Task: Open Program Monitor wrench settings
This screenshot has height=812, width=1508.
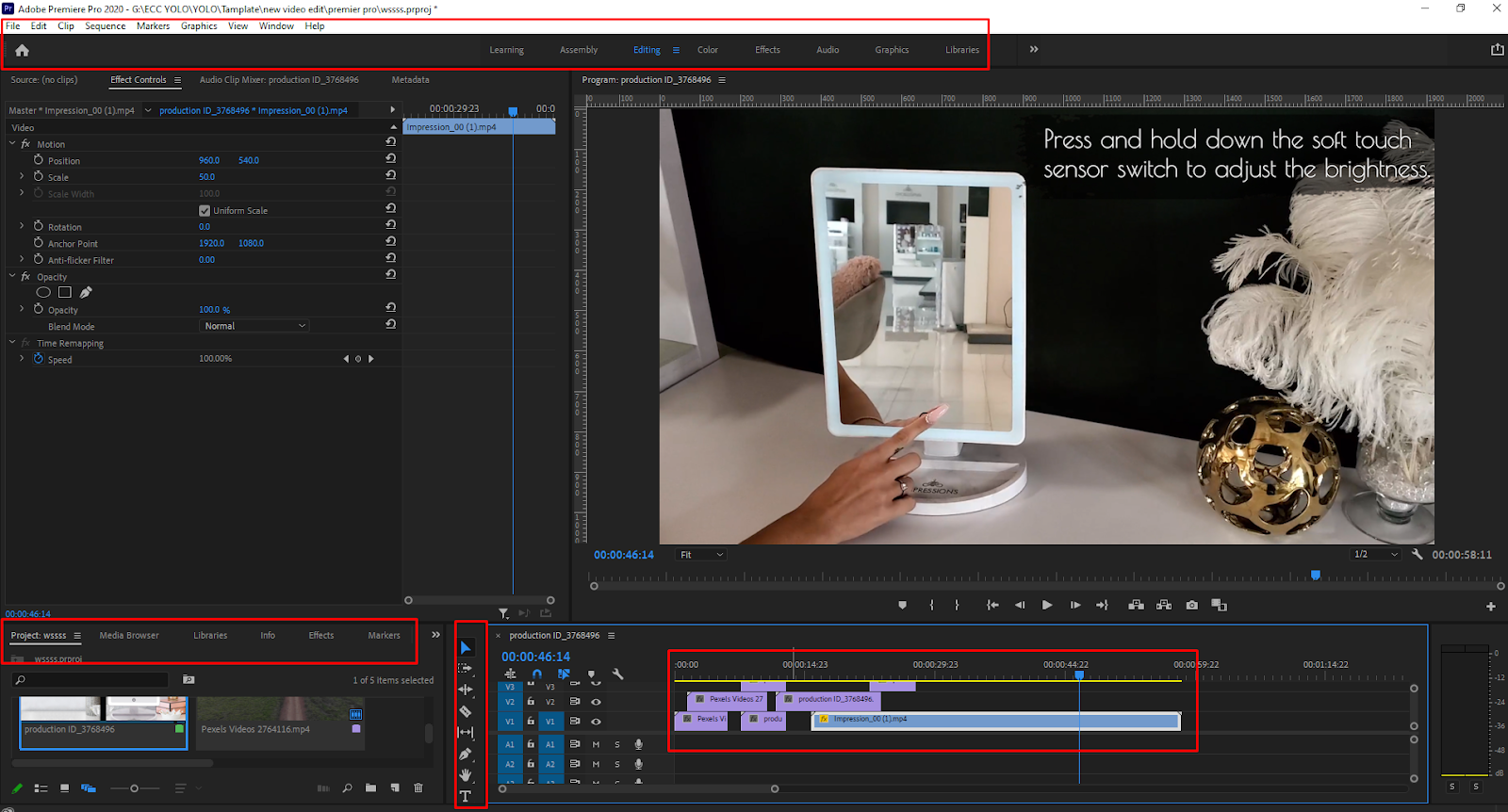Action: click(x=1417, y=555)
